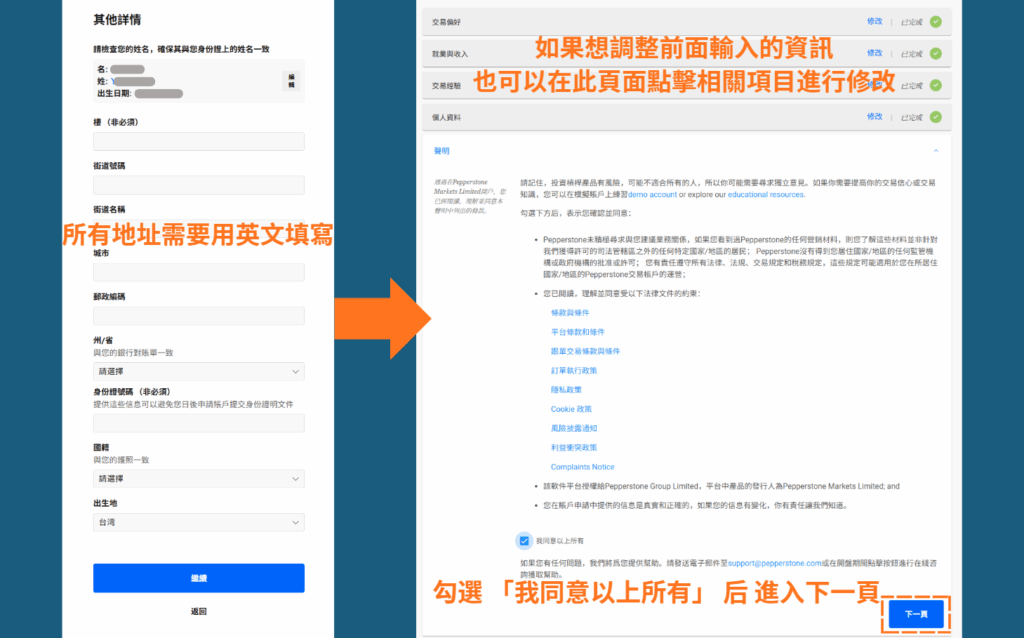Click the 返回 link below 繼續
This screenshot has width=1024, height=638.
[198, 613]
